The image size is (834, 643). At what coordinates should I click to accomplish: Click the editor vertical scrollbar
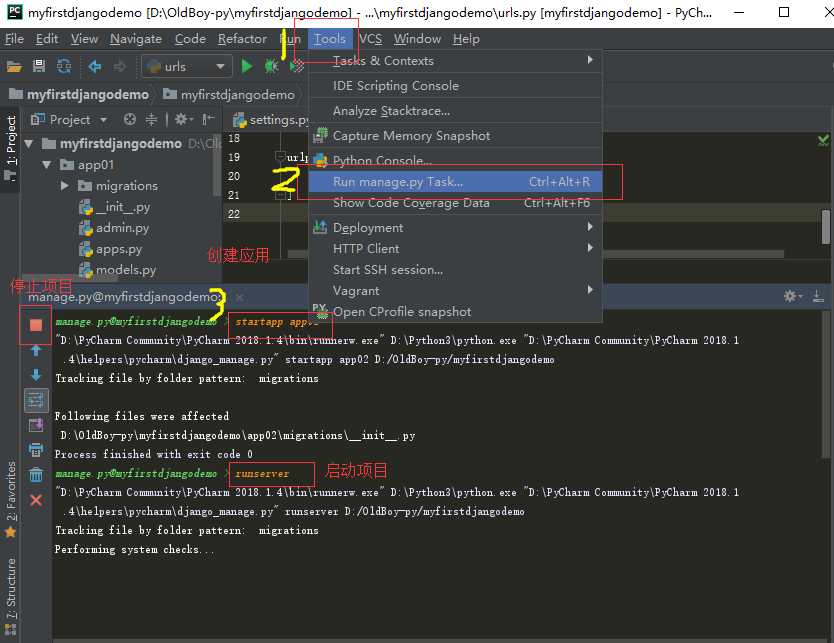(x=825, y=227)
